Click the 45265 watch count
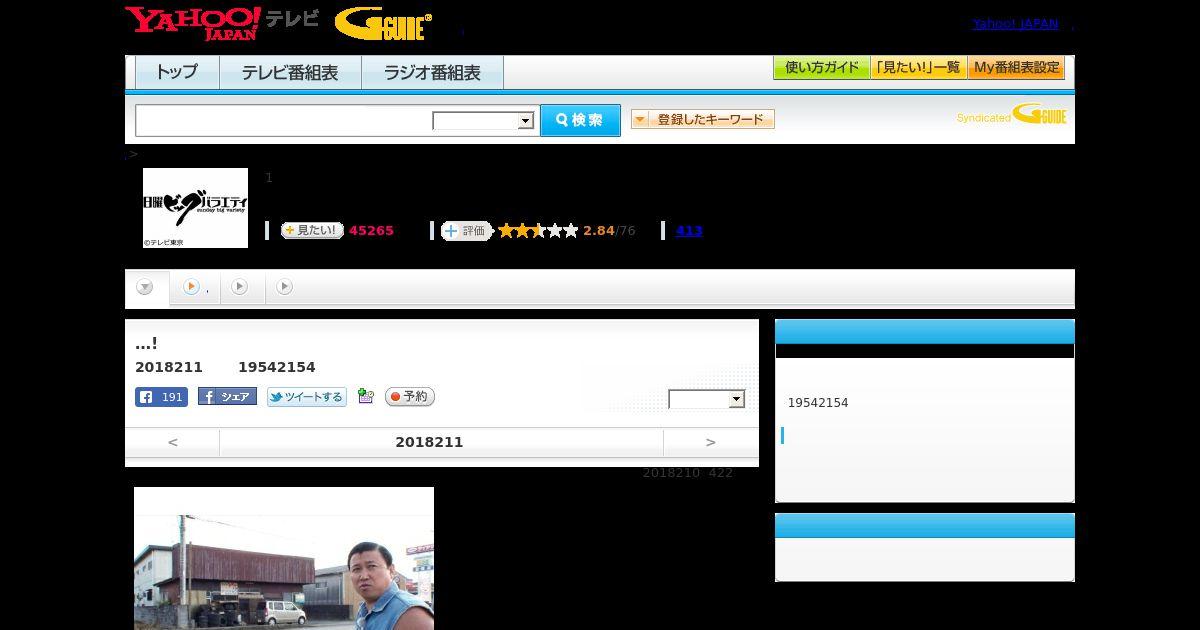 (371, 231)
